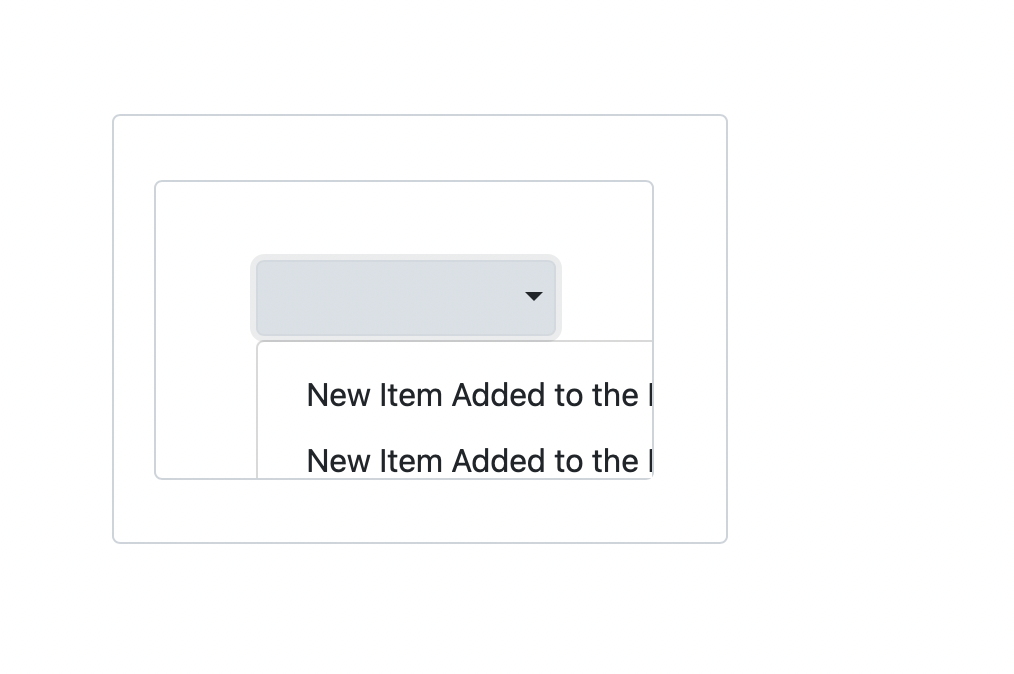Click the down caret arrow on the dropdown
The height and width of the screenshot is (674, 1014).
click(x=533, y=296)
